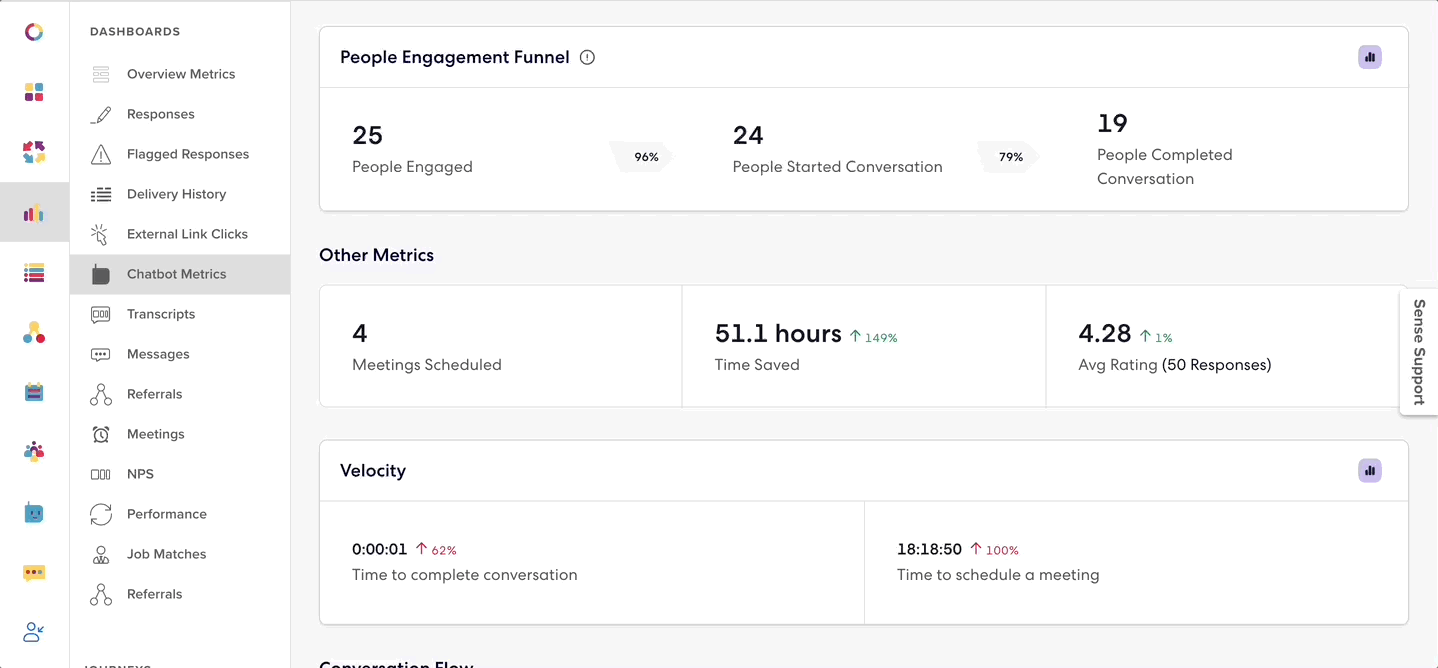Viewport: 1438px width, 668px height.
Task: Click the Sense logo icon at top of rail
Action: point(34,32)
